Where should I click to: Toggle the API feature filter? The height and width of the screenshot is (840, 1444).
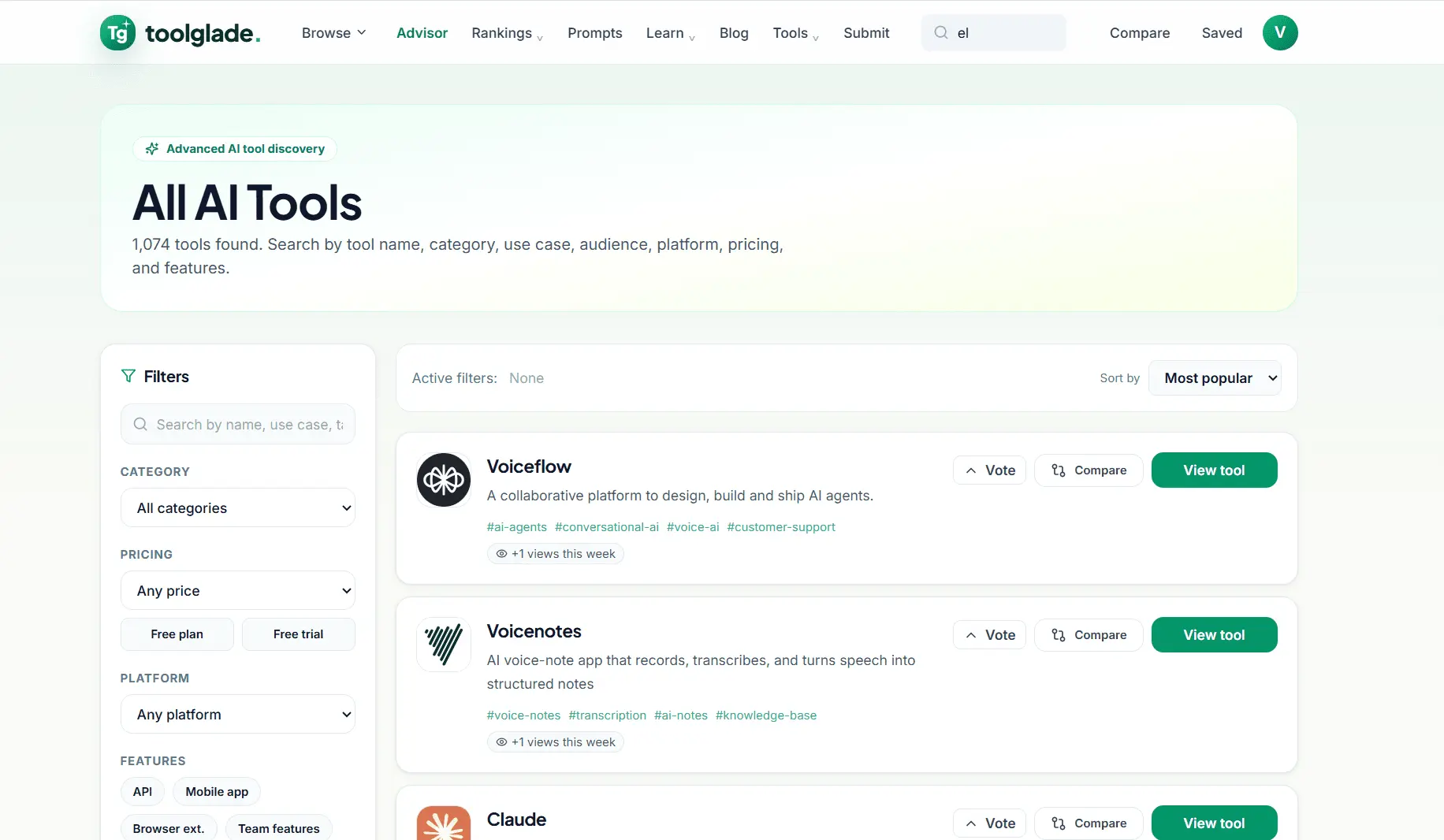143,792
